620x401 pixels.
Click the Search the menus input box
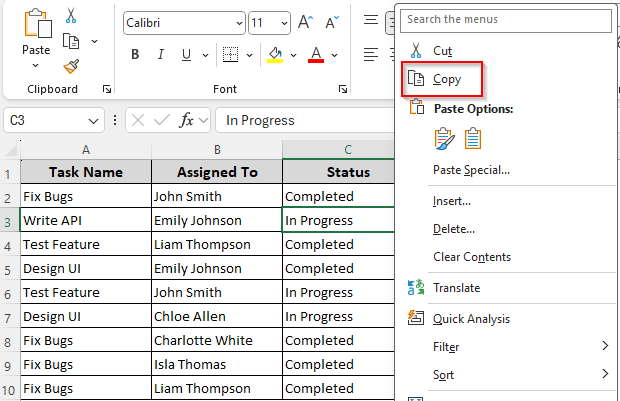[505, 19]
